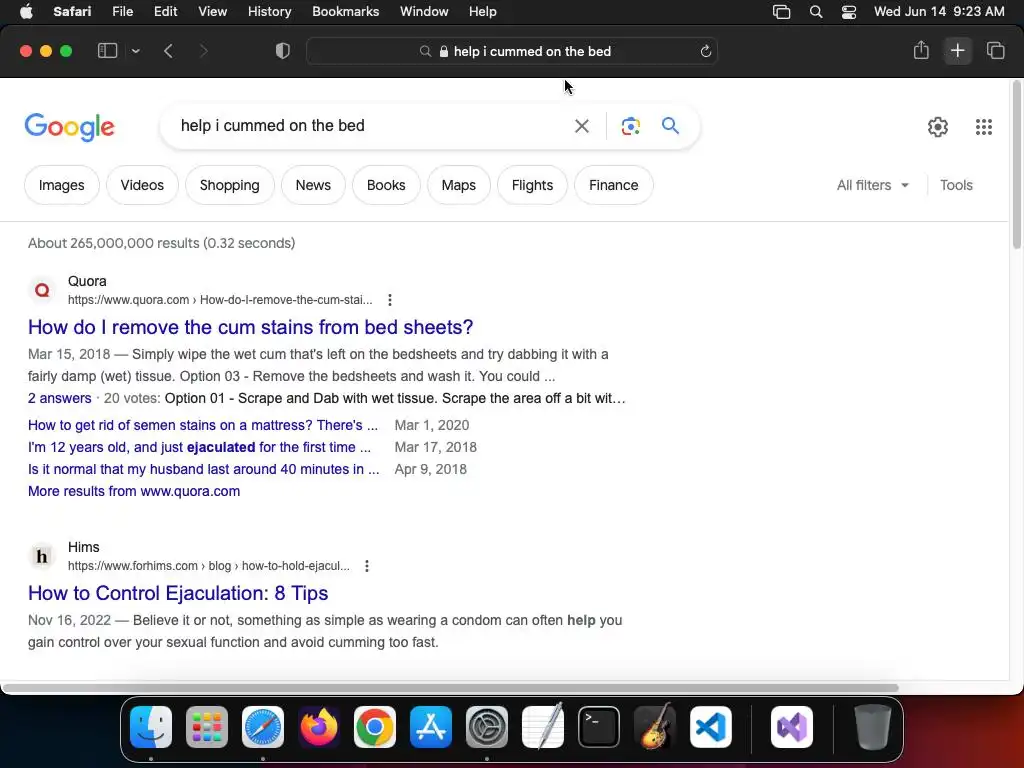Viewport: 1024px width, 768px height.
Task: Open the Hims result more options
Action: pyautogui.click(x=367, y=566)
